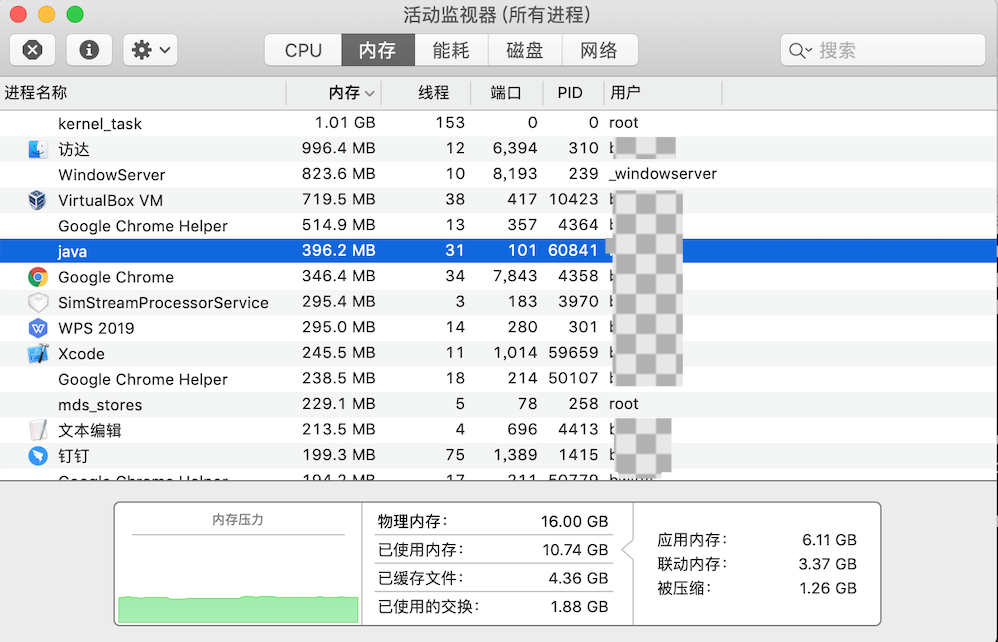The image size is (998, 642).
Task: Click the Xcode app icon
Action: (x=38, y=353)
